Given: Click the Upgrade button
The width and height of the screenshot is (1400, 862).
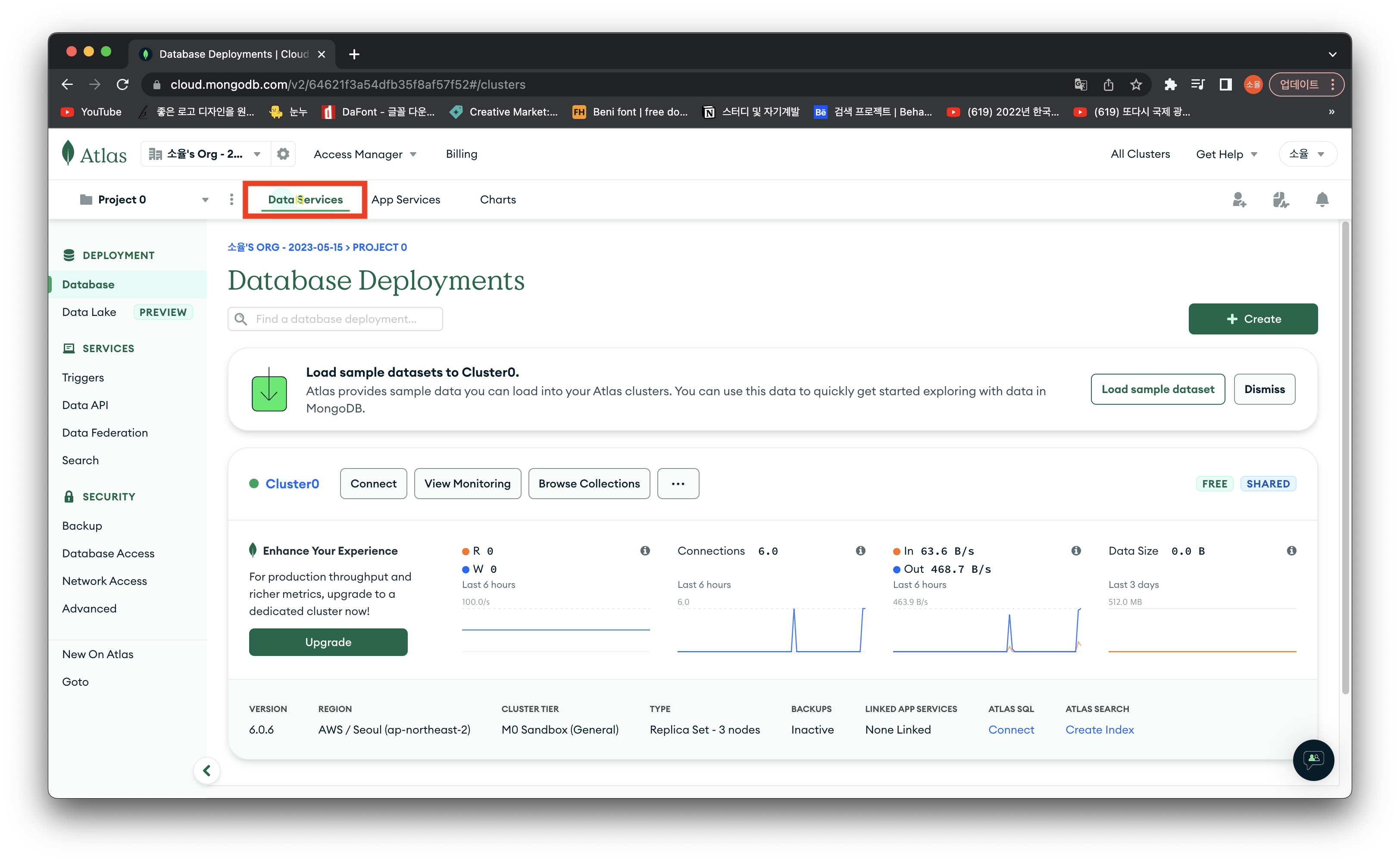Looking at the screenshot, I should click(x=328, y=642).
